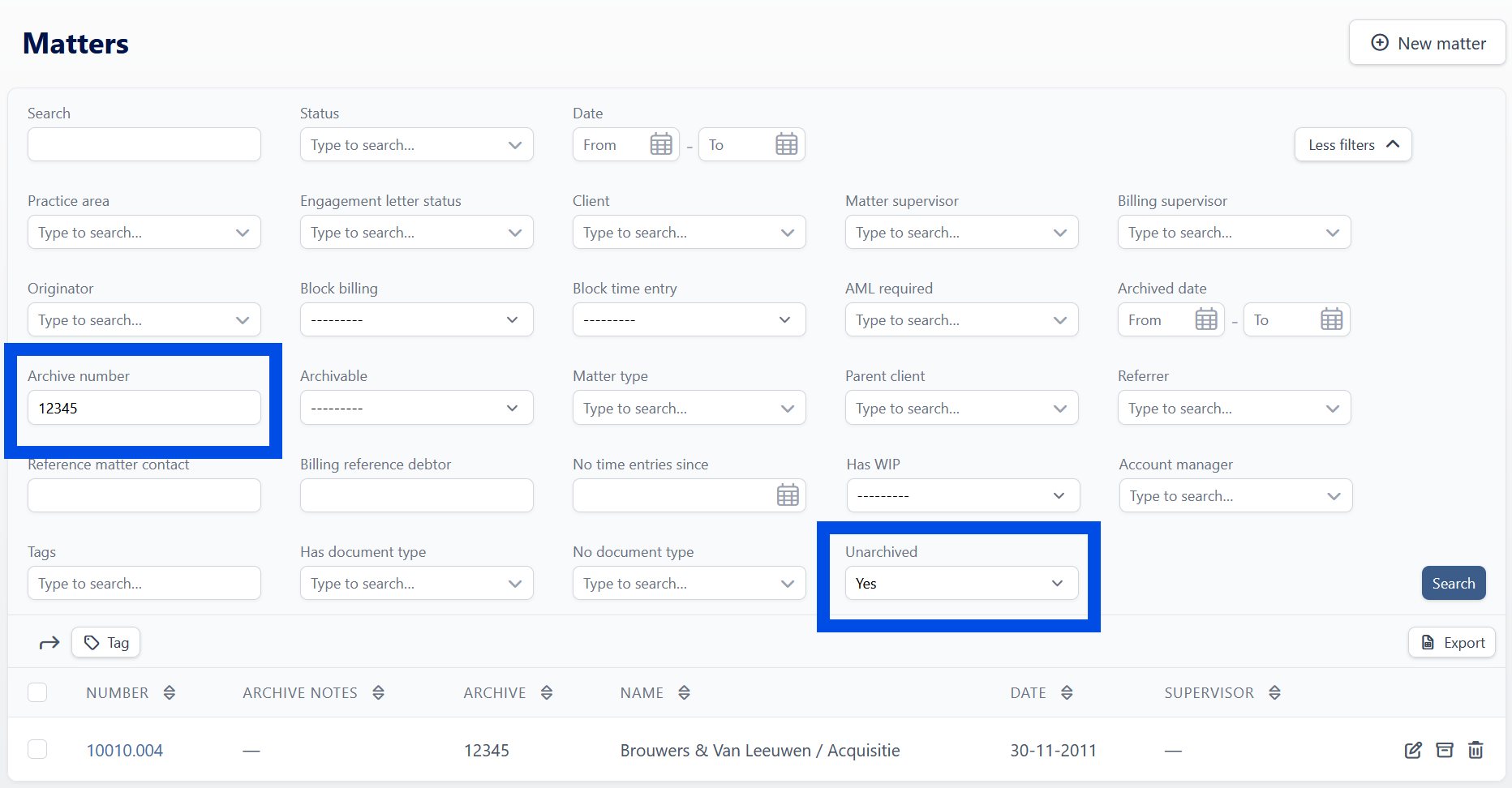The width and height of the screenshot is (1512, 788).
Task: Click archive value 12345 in table row
Action: (x=487, y=750)
